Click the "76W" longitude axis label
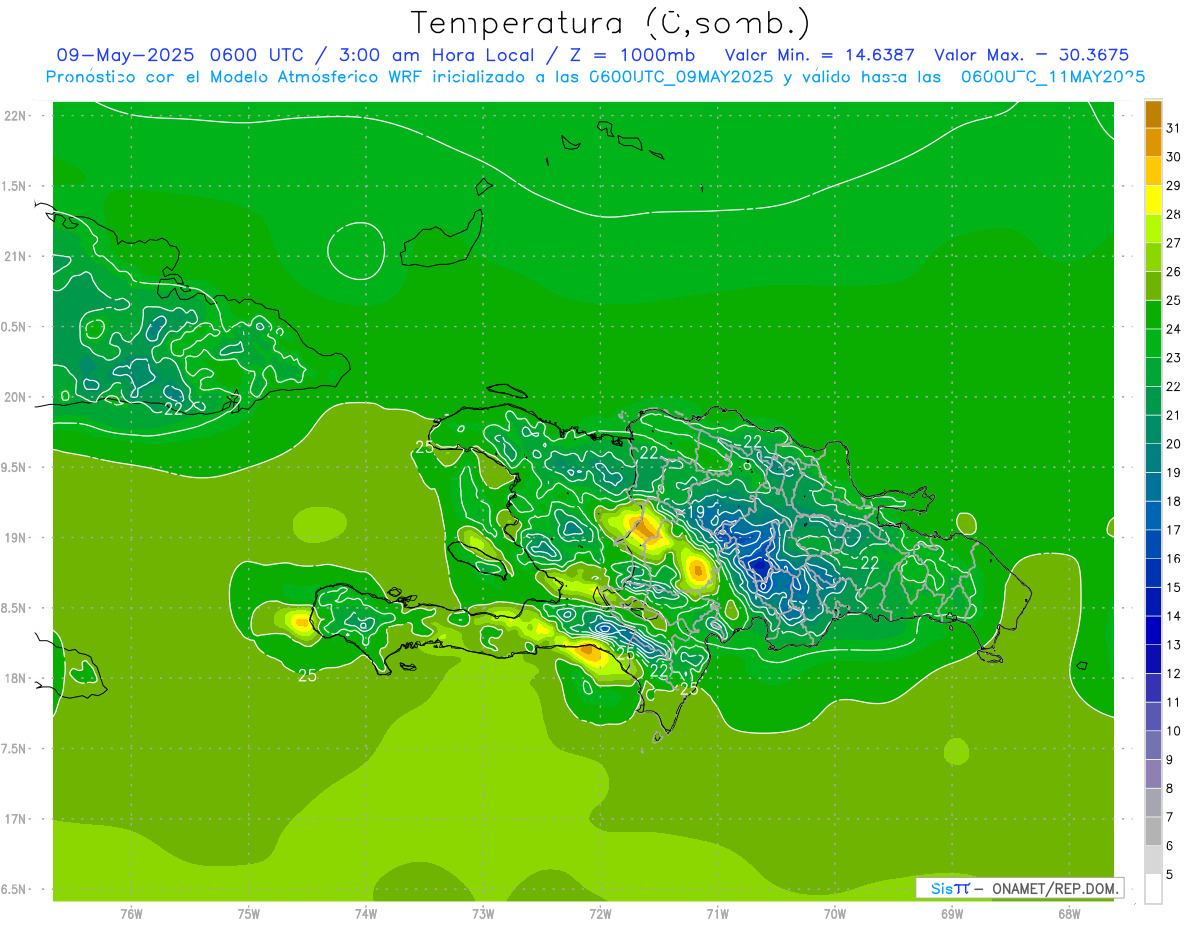This screenshot has width=1200, height=927. point(131,914)
